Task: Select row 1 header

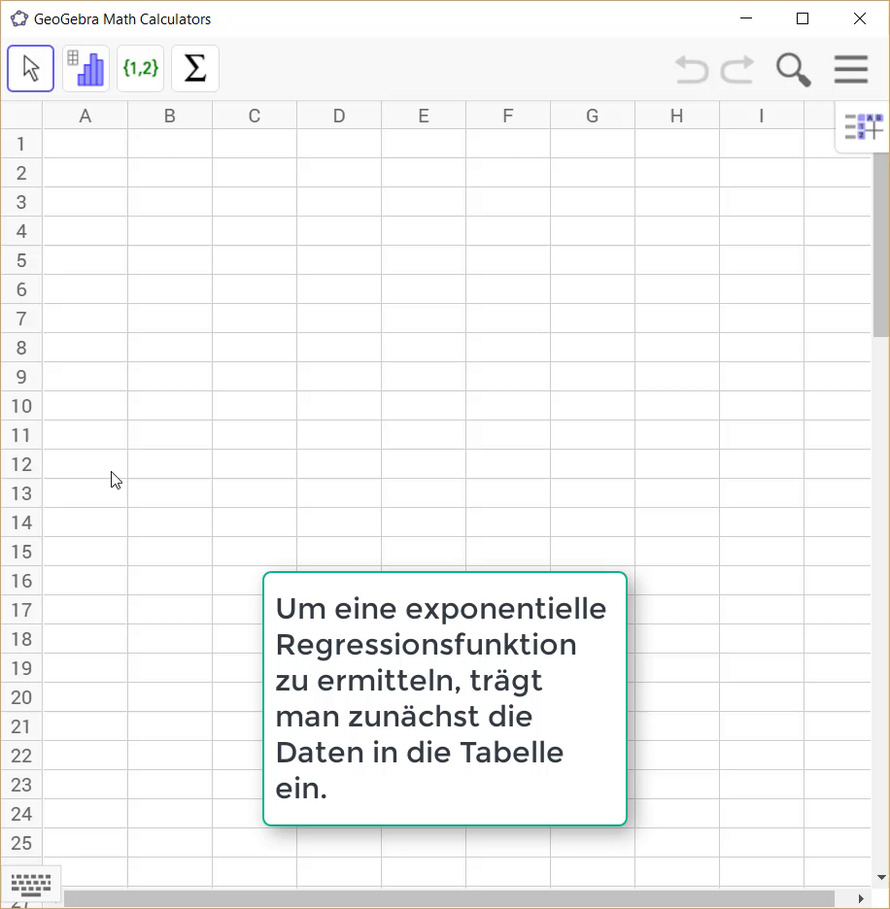Action: tap(21, 144)
